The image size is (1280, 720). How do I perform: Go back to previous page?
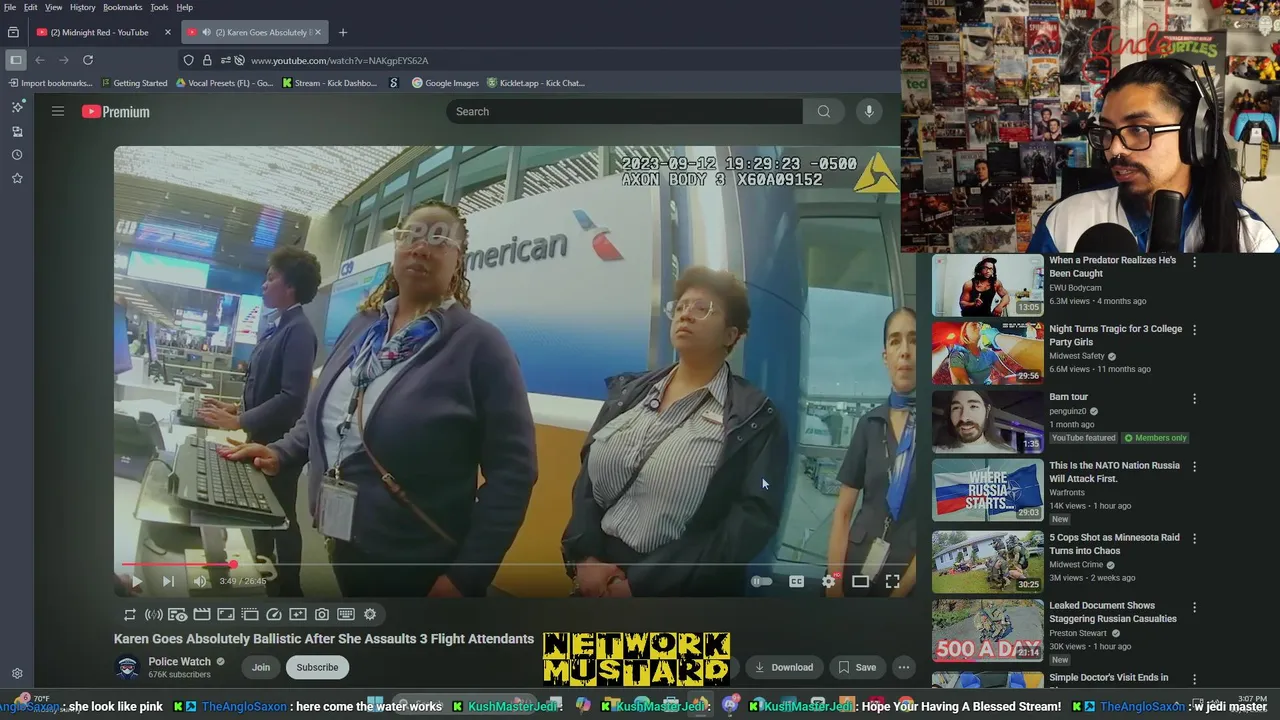click(x=40, y=60)
